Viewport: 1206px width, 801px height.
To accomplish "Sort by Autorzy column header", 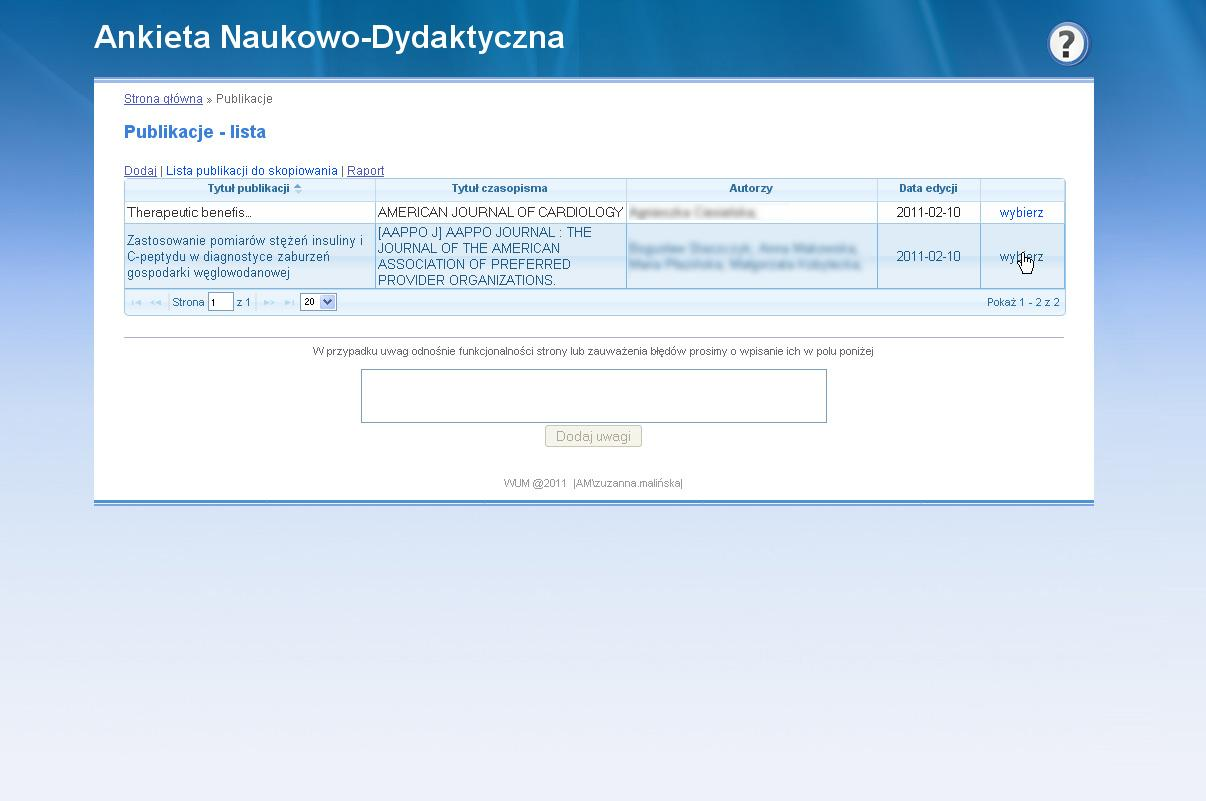I will (751, 188).
